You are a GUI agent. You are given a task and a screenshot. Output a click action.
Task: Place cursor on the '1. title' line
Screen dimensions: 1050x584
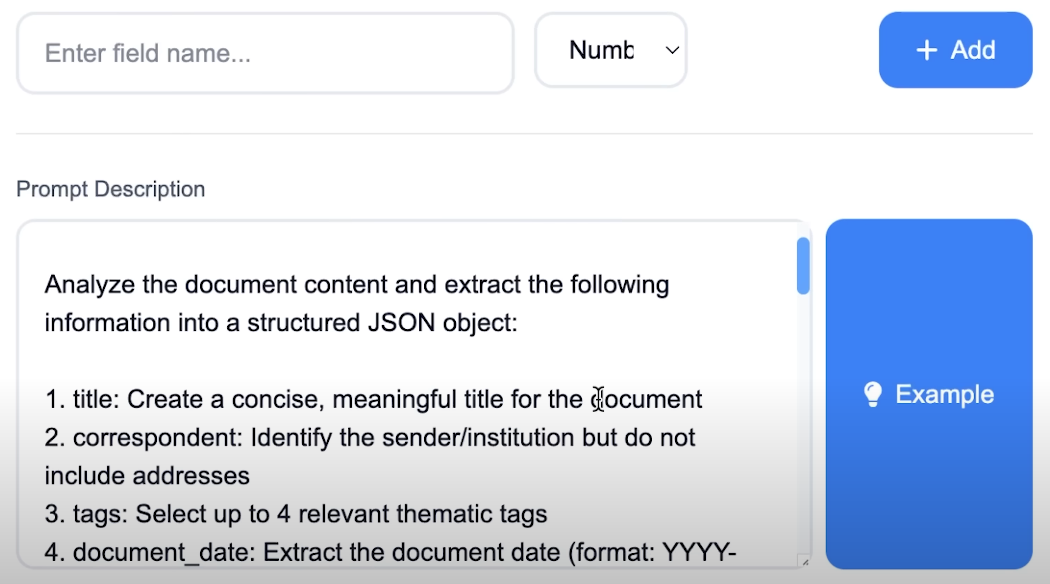374,399
